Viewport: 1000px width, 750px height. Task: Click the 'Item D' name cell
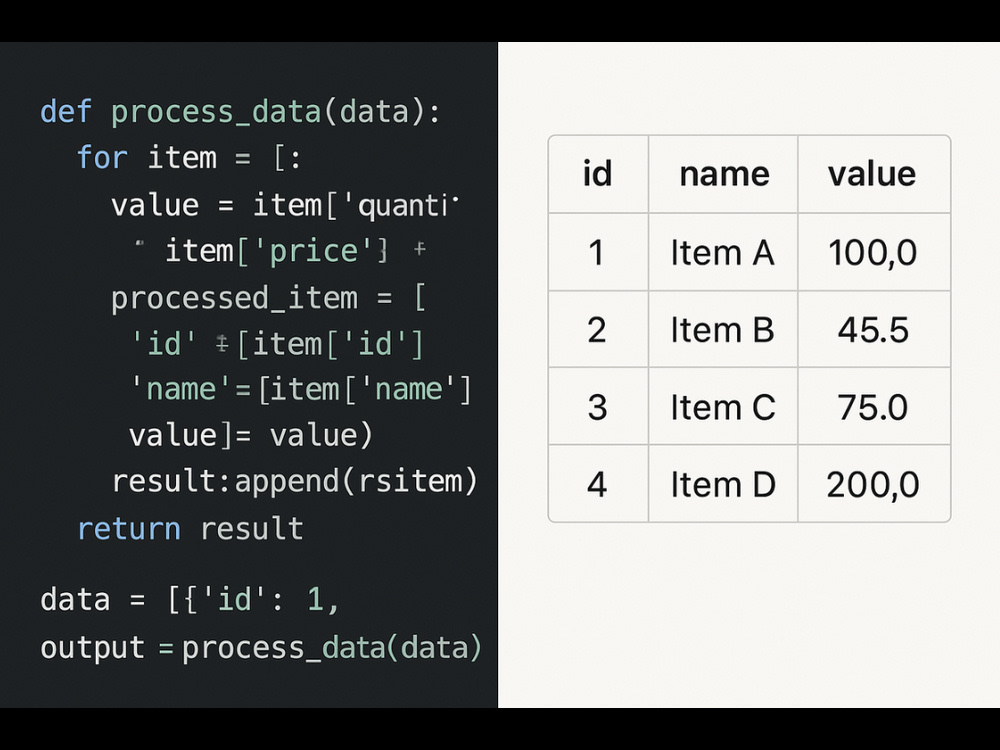click(x=723, y=483)
